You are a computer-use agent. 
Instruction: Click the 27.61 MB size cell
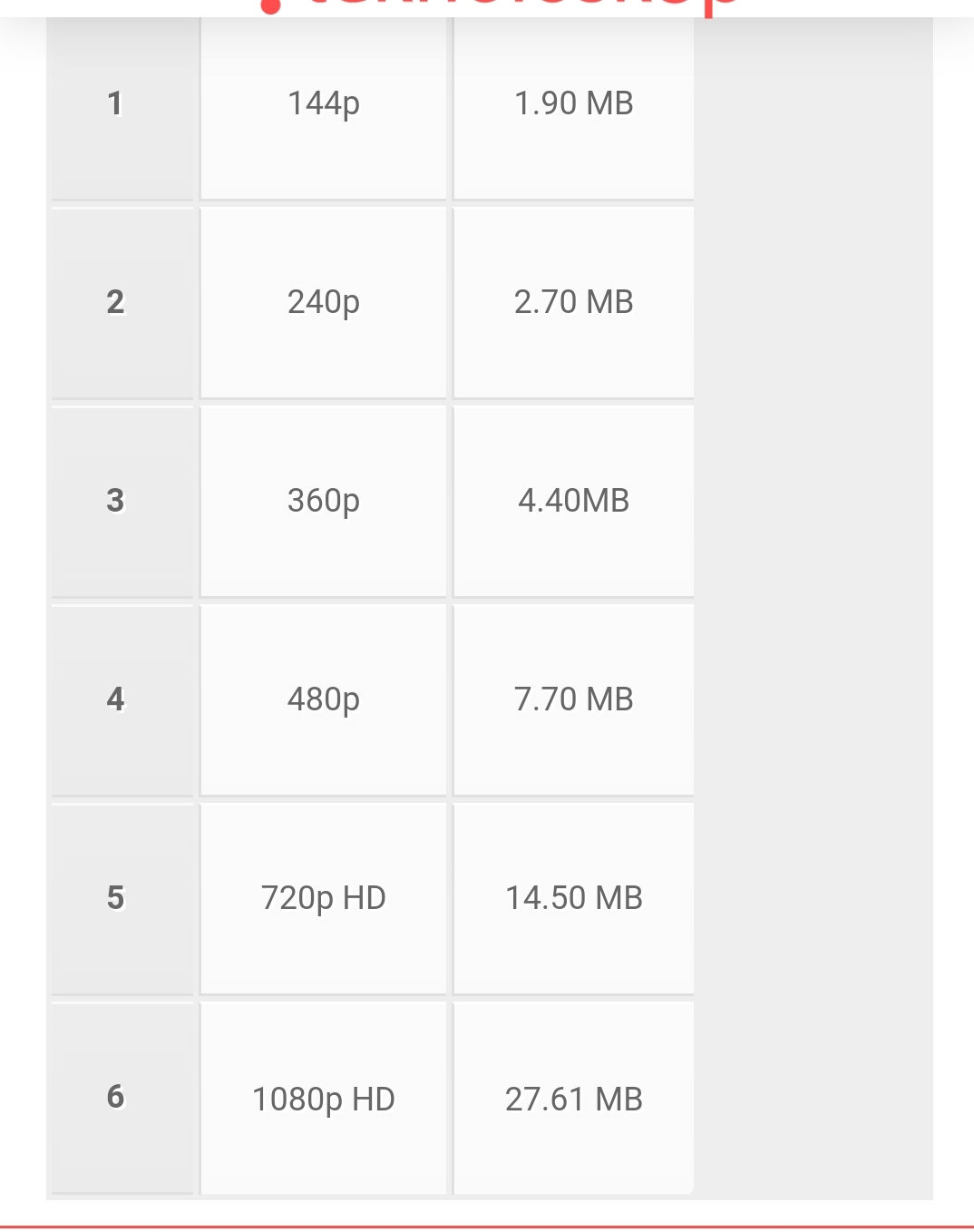[573, 1098]
